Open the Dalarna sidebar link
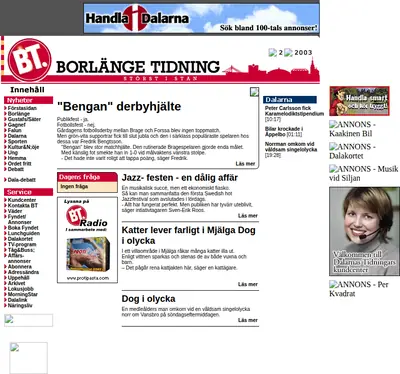400x374 pixels. [x=17, y=136]
